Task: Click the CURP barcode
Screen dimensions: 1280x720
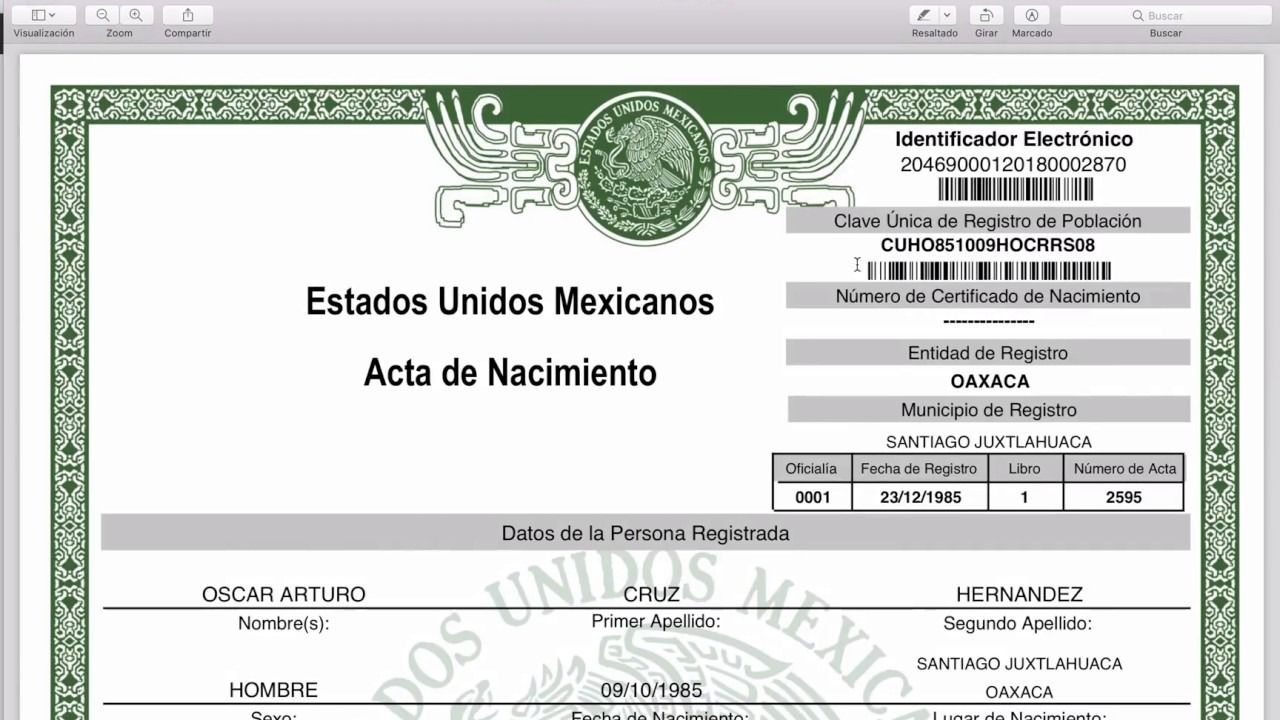Action: tap(989, 271)
